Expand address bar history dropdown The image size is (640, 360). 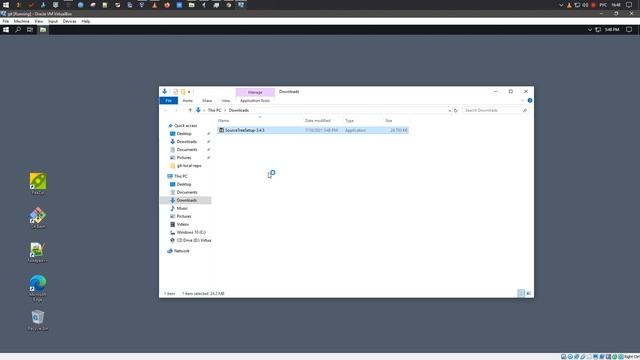(450, 110)
